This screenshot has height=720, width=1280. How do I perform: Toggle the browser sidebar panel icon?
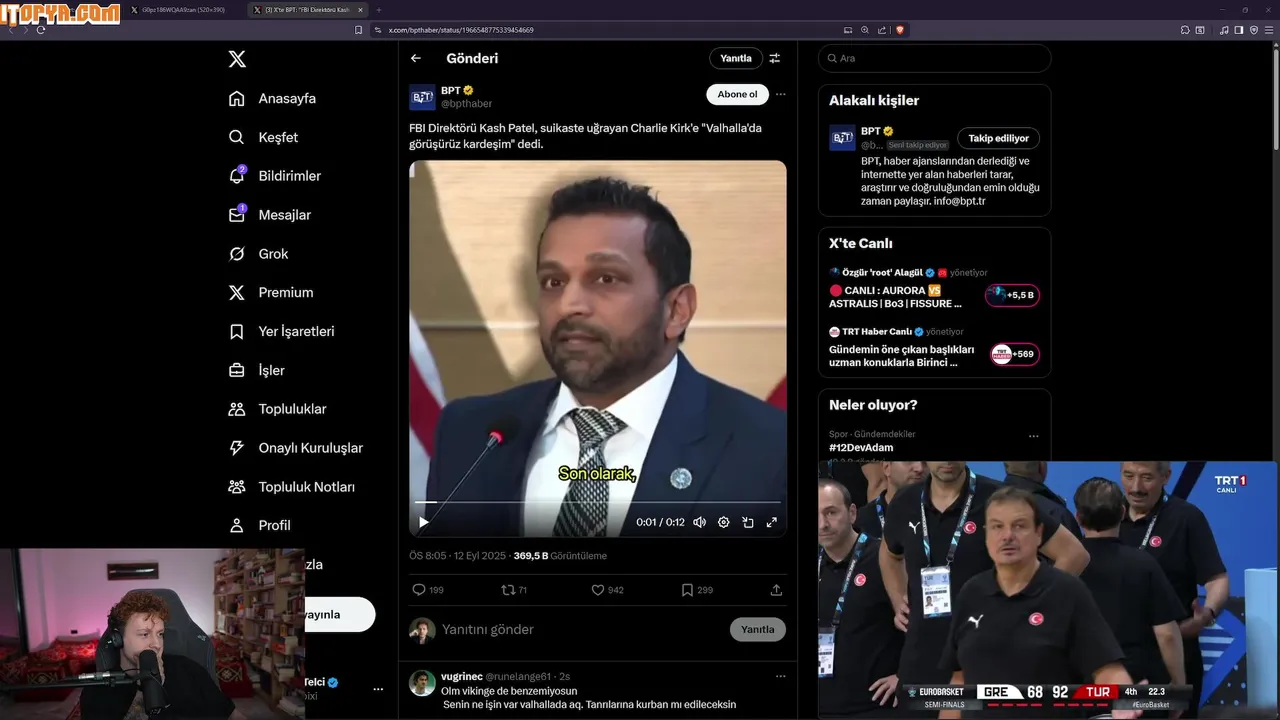click(1239, 30)
